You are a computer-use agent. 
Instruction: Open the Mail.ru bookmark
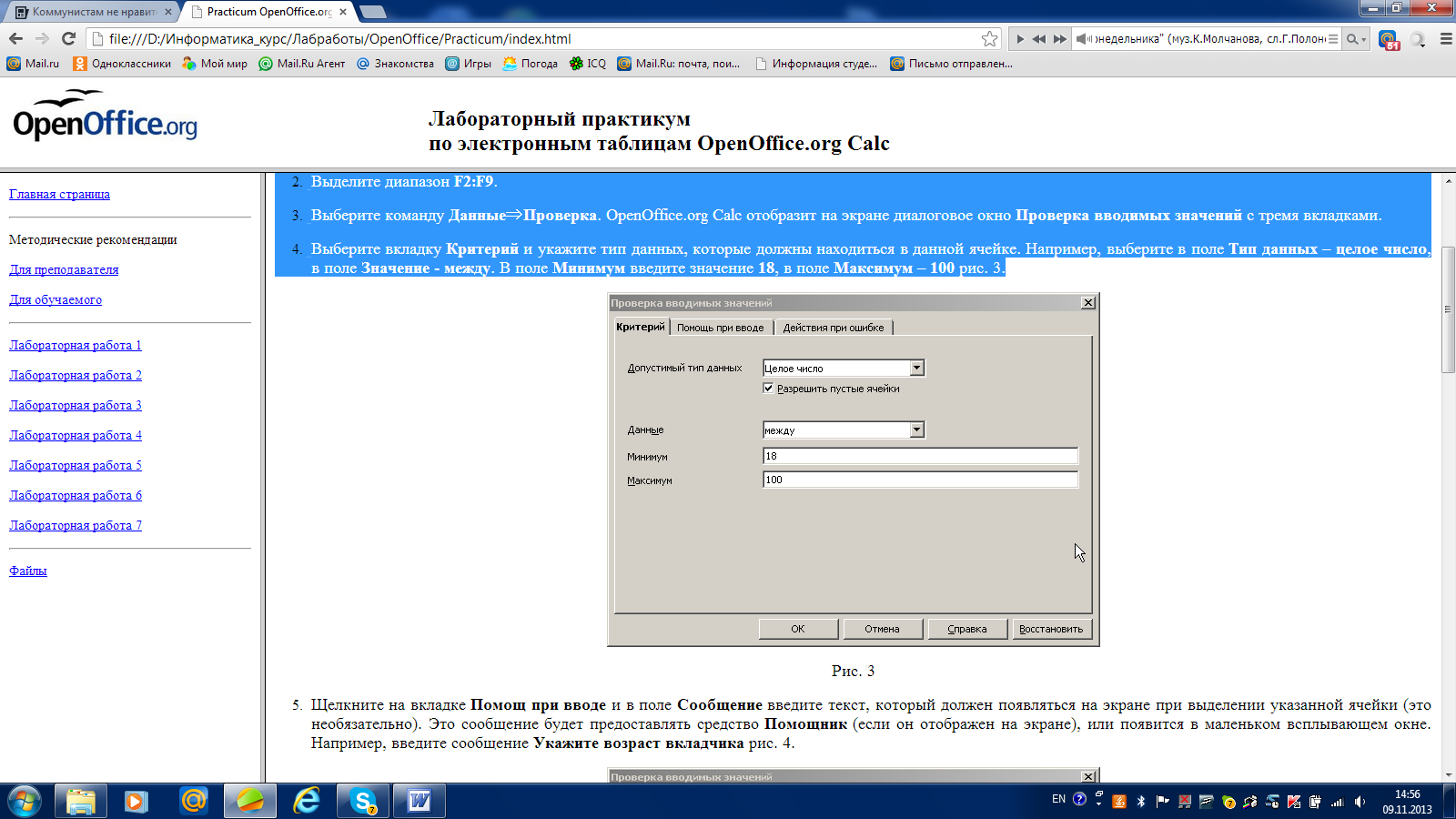[33, 64]
